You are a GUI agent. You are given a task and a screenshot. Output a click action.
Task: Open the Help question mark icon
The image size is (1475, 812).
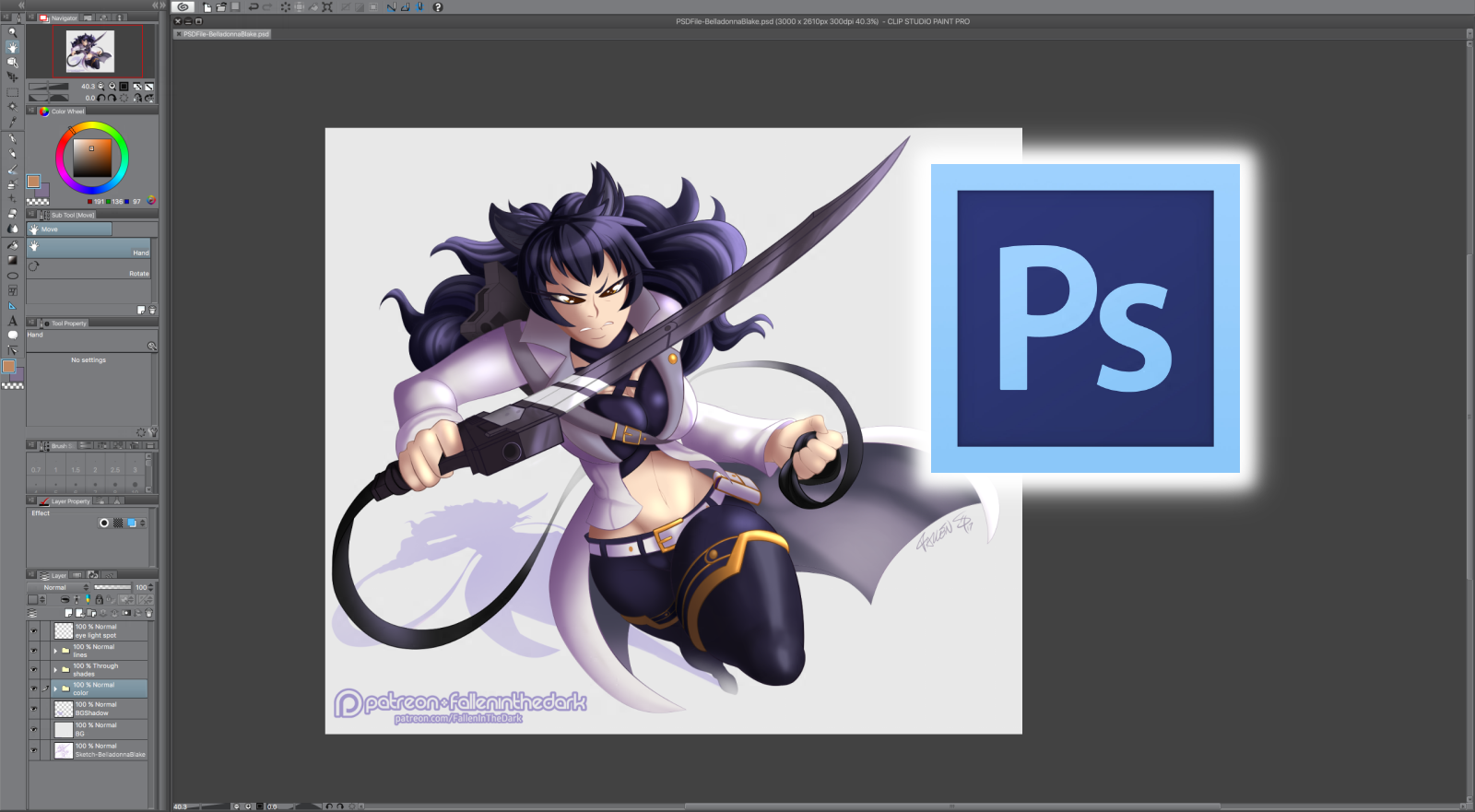point(438,6)
